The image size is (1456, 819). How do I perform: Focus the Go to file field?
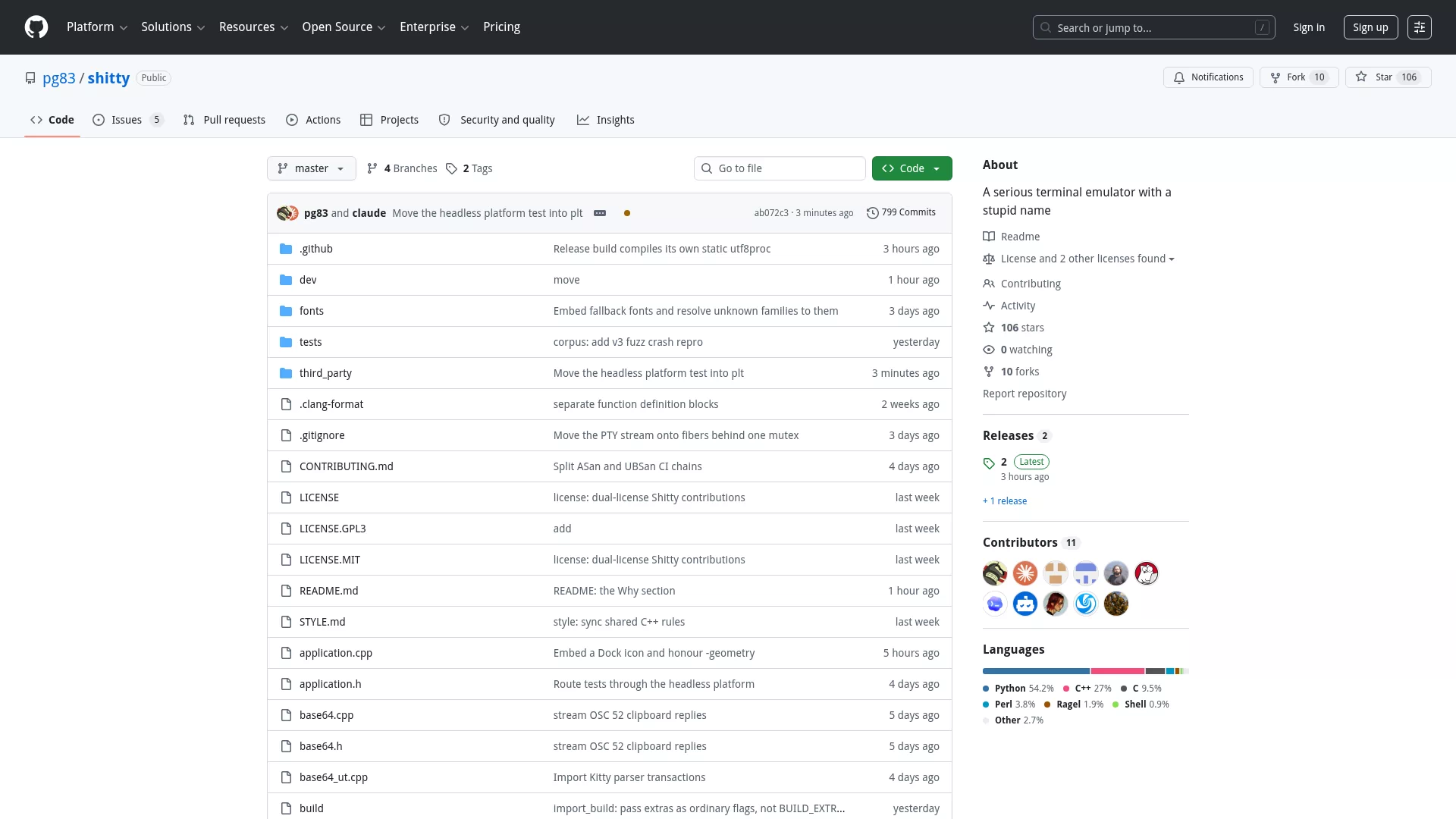(780, 168)
